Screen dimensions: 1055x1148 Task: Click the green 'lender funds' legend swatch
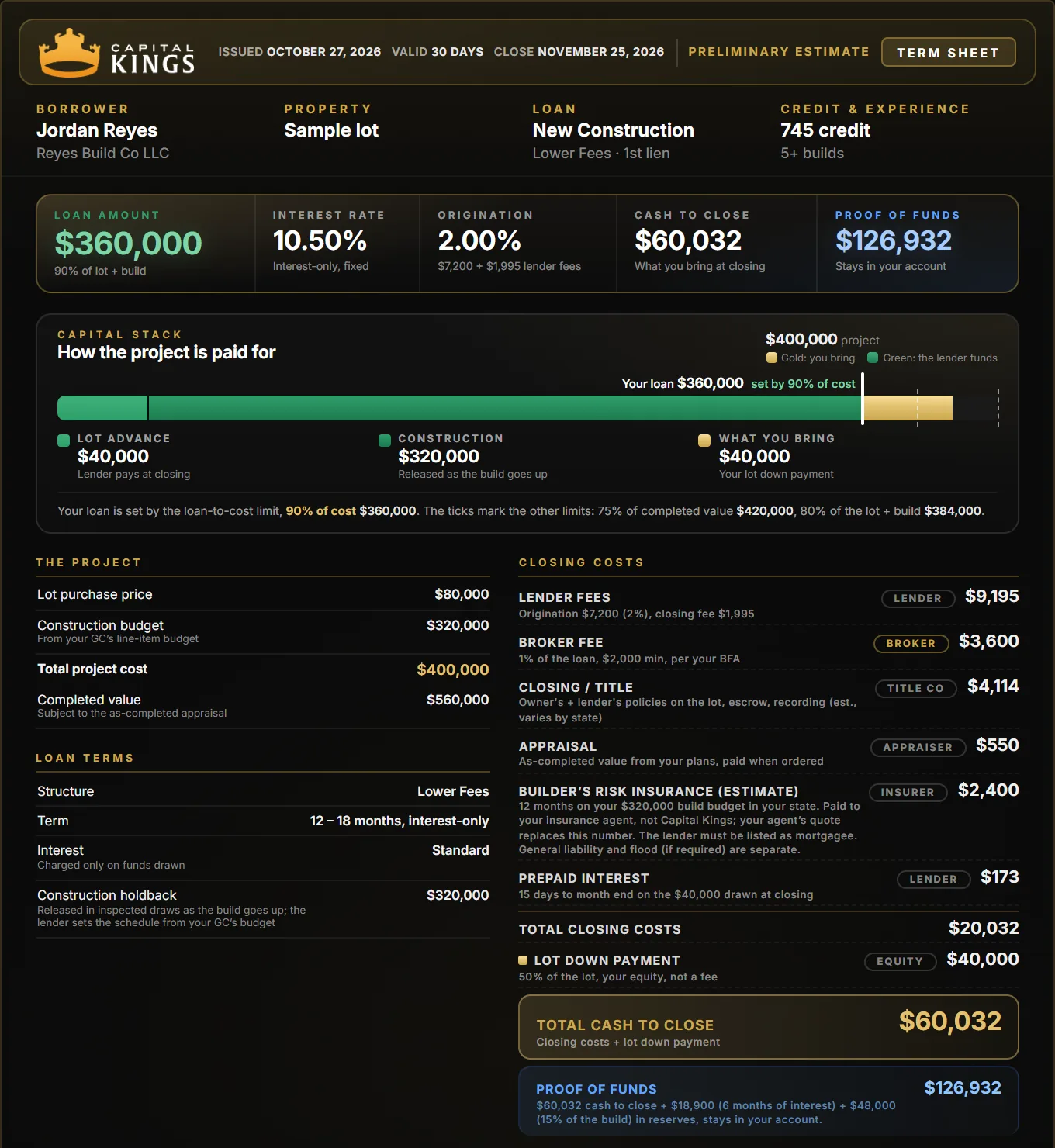tap(873, 358)
